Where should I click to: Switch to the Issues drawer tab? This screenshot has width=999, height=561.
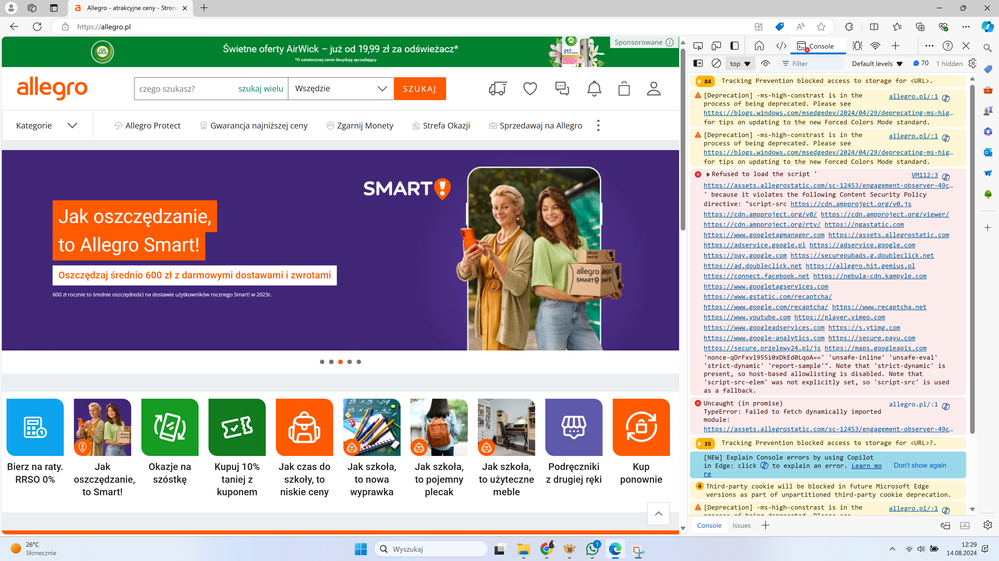pyautogui.click(x=741, y=525)
